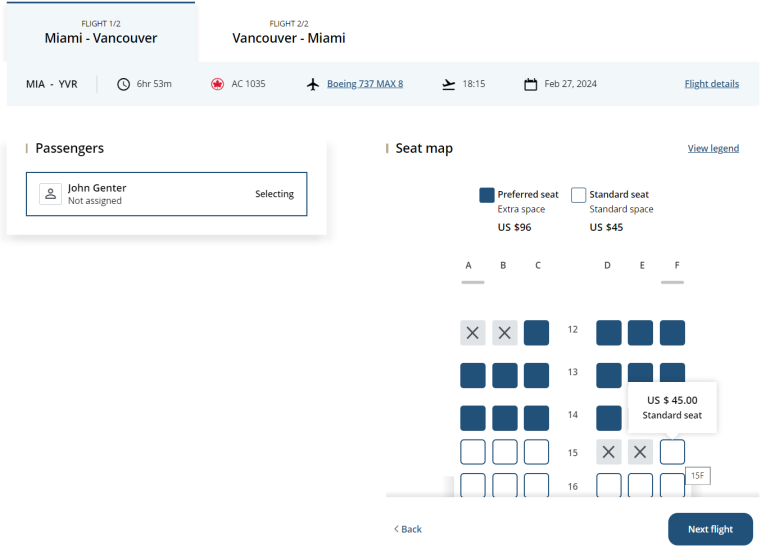Select standard seat 15F

673,452
